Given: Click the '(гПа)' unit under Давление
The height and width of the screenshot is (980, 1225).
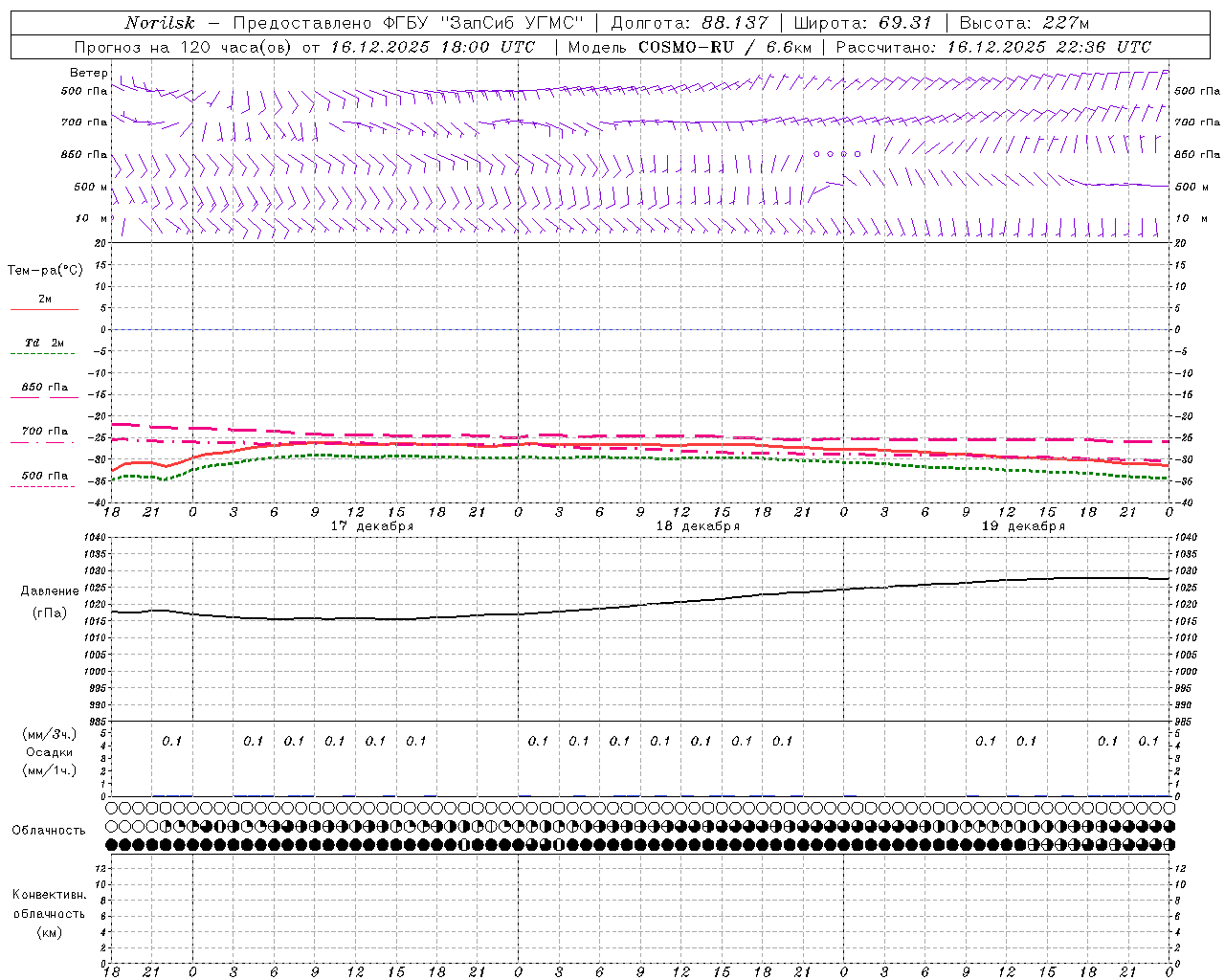Looking at the screenshot, I should click(50, 612).
